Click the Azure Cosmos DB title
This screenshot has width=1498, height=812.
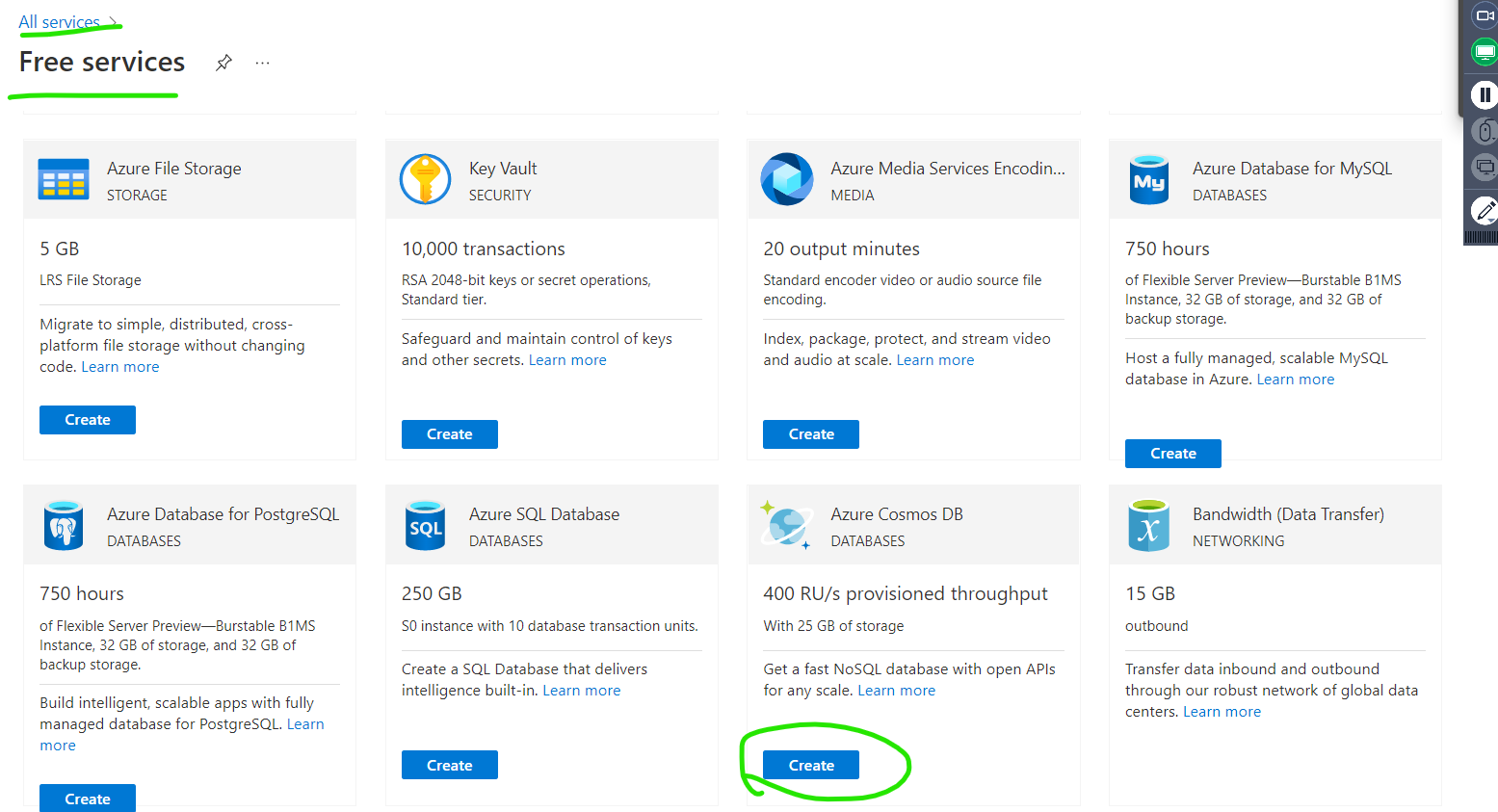click(x=897, y=514)
